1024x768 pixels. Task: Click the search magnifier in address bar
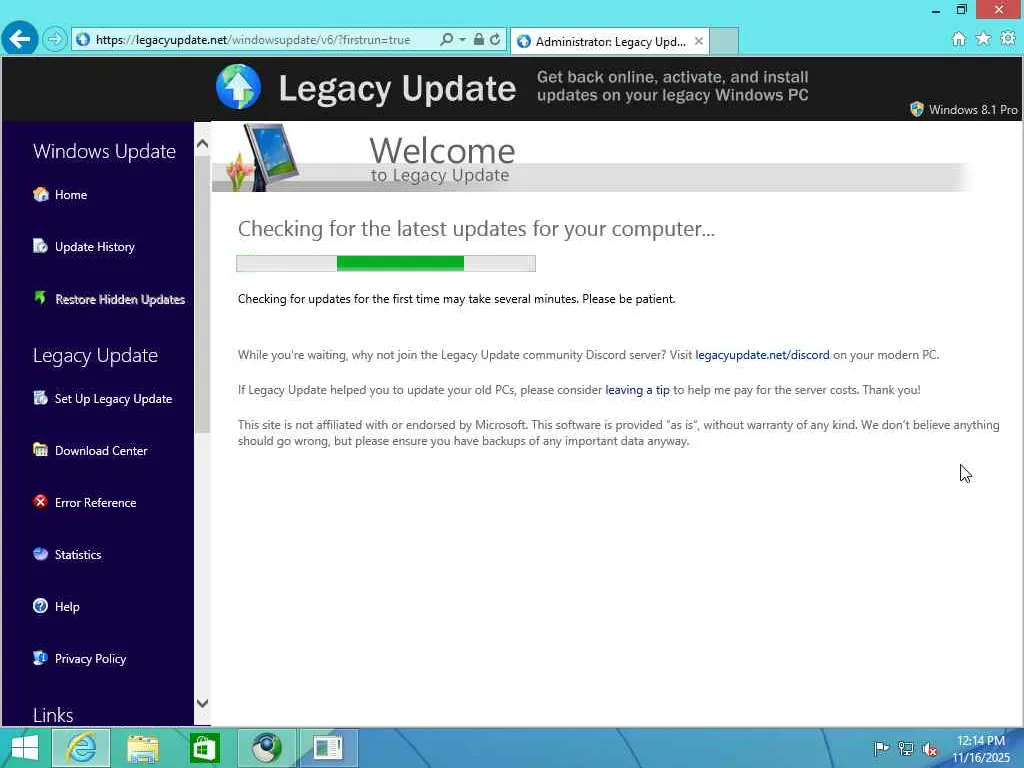[x=447, y=40]
